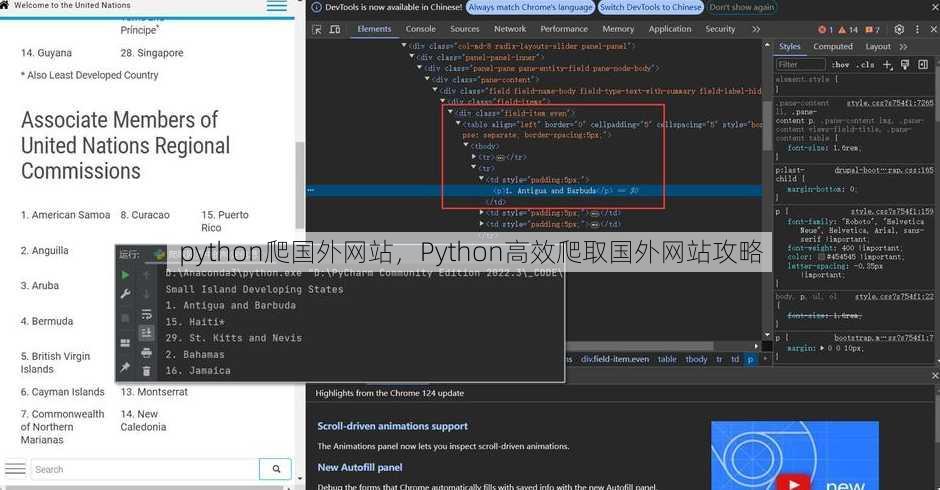Image resolution: width=940 pixels, height=490 pixels.
Task: Open the Performance tab
Action: pos(564,29)
